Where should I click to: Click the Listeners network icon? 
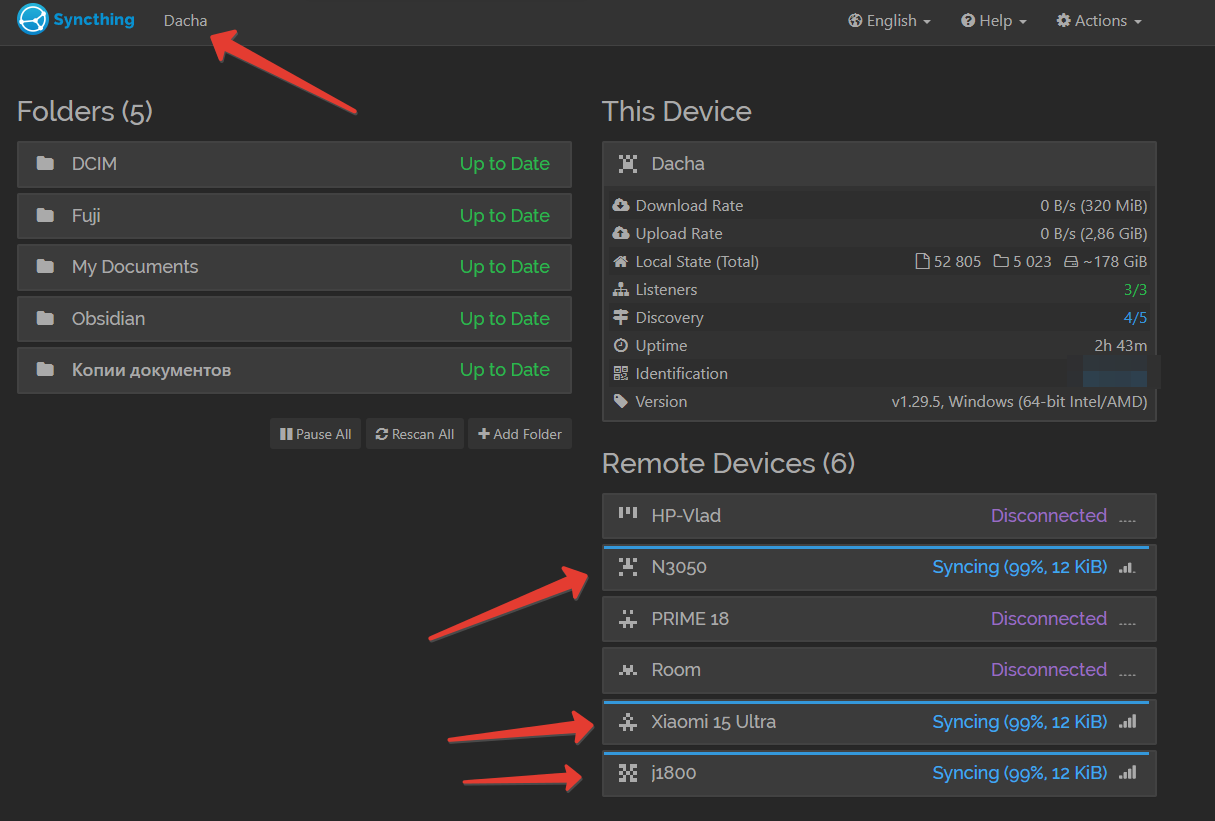pyautogui.click(x=621, y=289)
